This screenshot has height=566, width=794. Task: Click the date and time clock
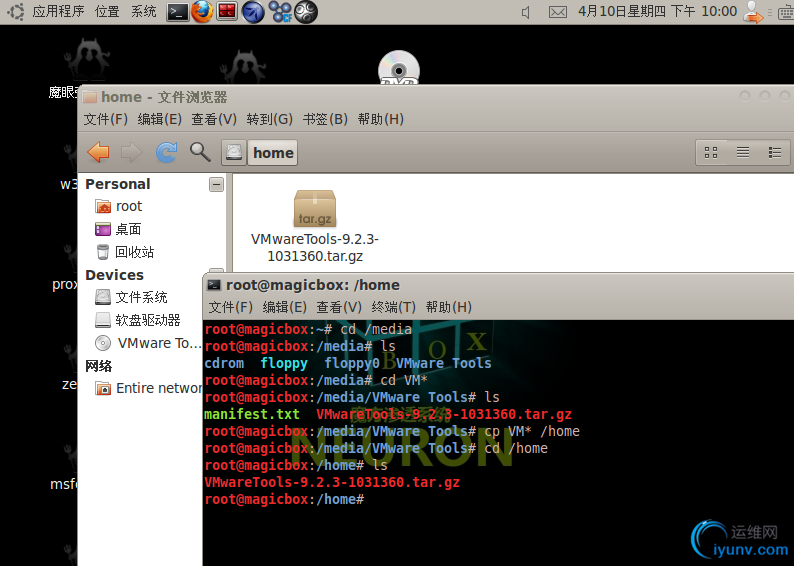coord(657,11)
